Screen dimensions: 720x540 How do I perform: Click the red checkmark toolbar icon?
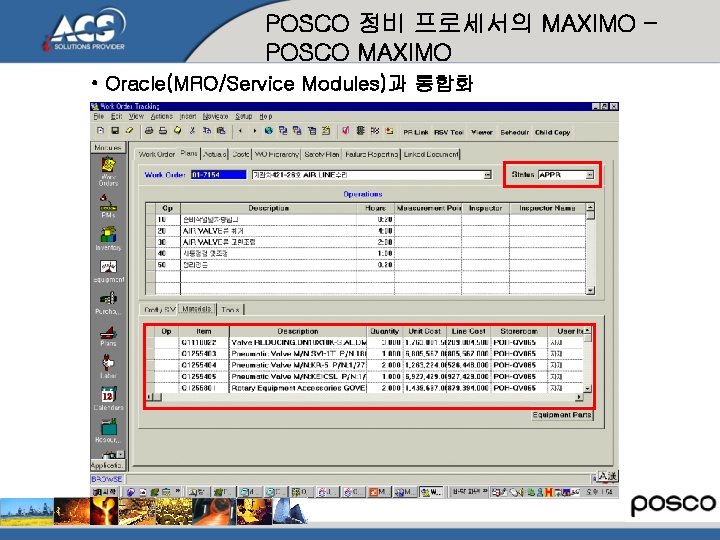coord(345,131)
